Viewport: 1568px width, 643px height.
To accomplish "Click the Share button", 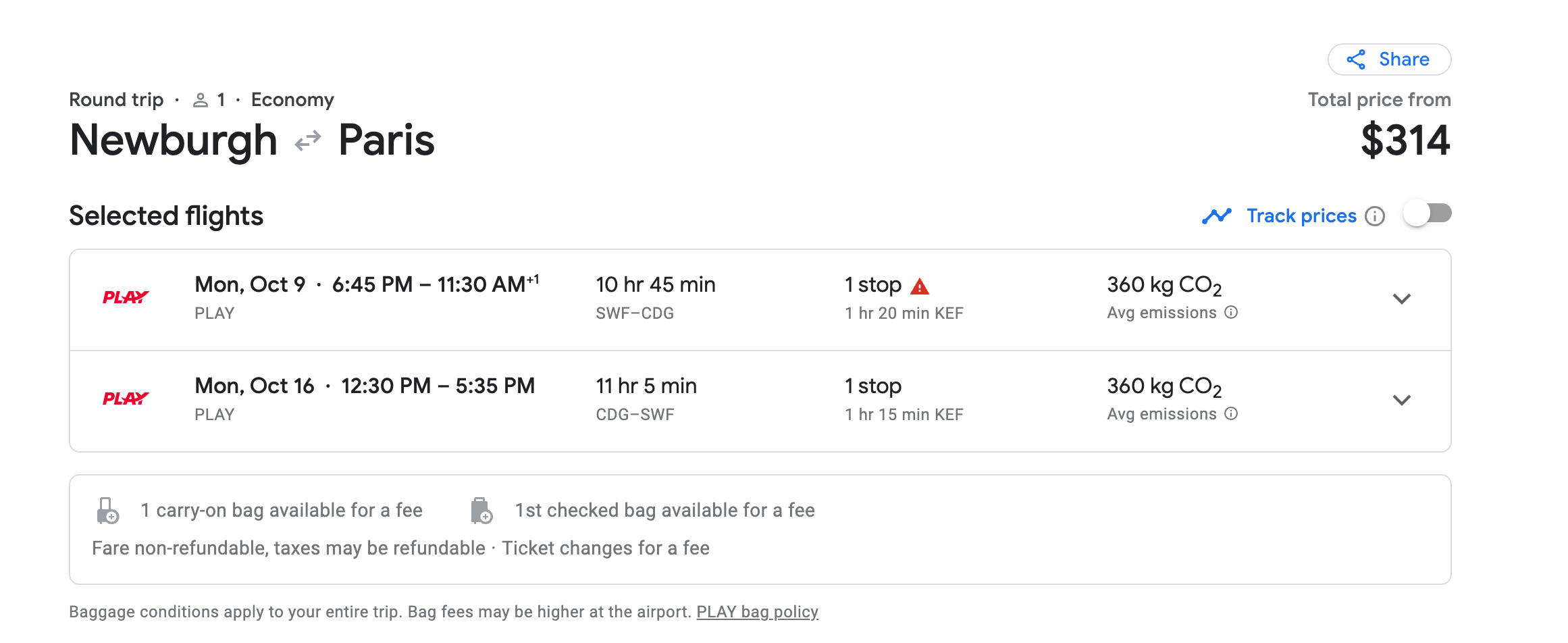I will (x=1389, y=59).
